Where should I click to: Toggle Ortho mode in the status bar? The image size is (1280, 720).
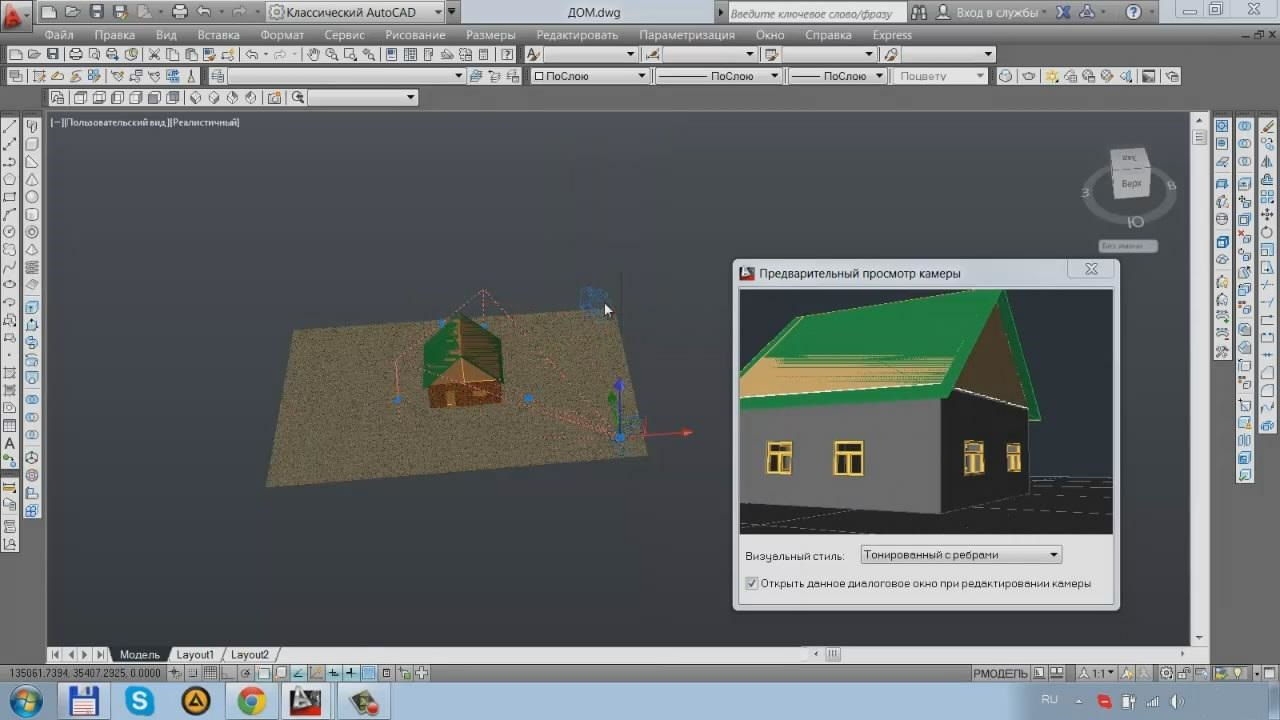pos(229,673)
